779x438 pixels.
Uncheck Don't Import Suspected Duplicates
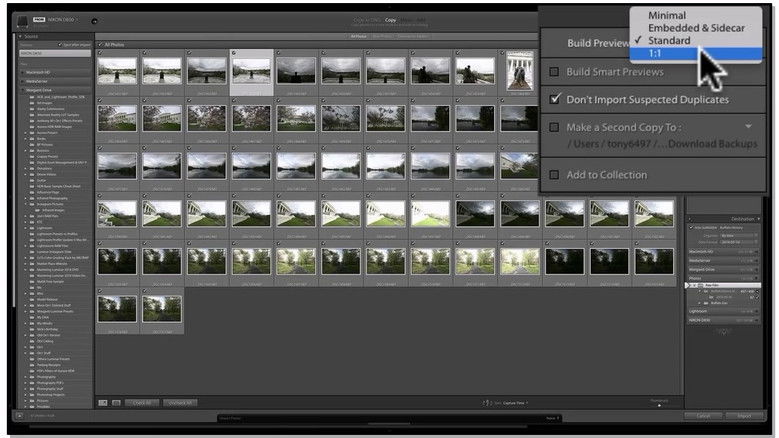click(555, 100)
